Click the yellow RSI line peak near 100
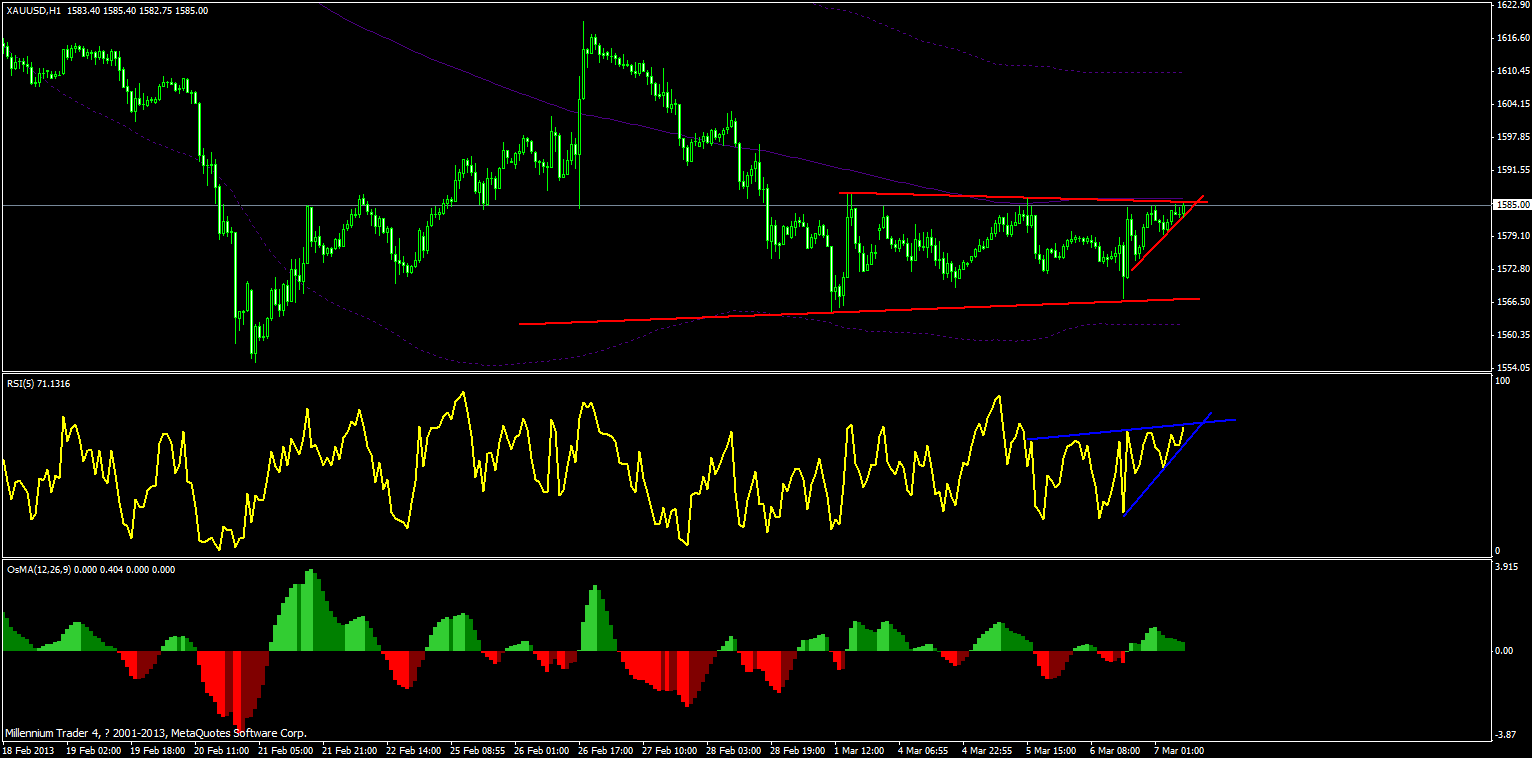 pyautogui.click(x=462, y=393)
